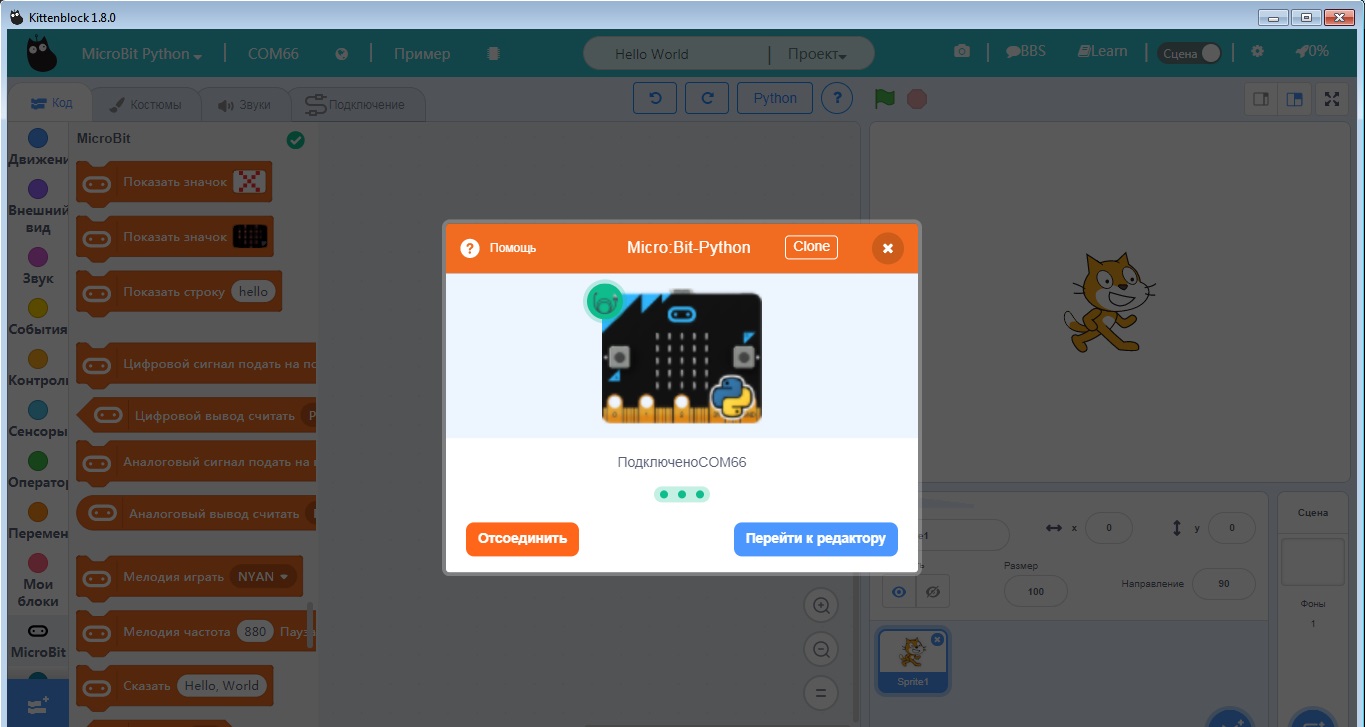Switch to the Костюмы tab
The image size is (1365, 727).
pos(145,104)
